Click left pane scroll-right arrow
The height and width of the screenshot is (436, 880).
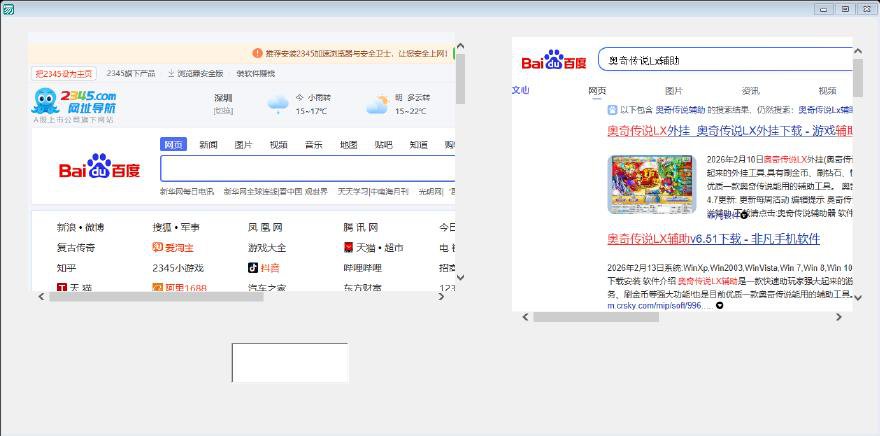(x=446, y=296)
